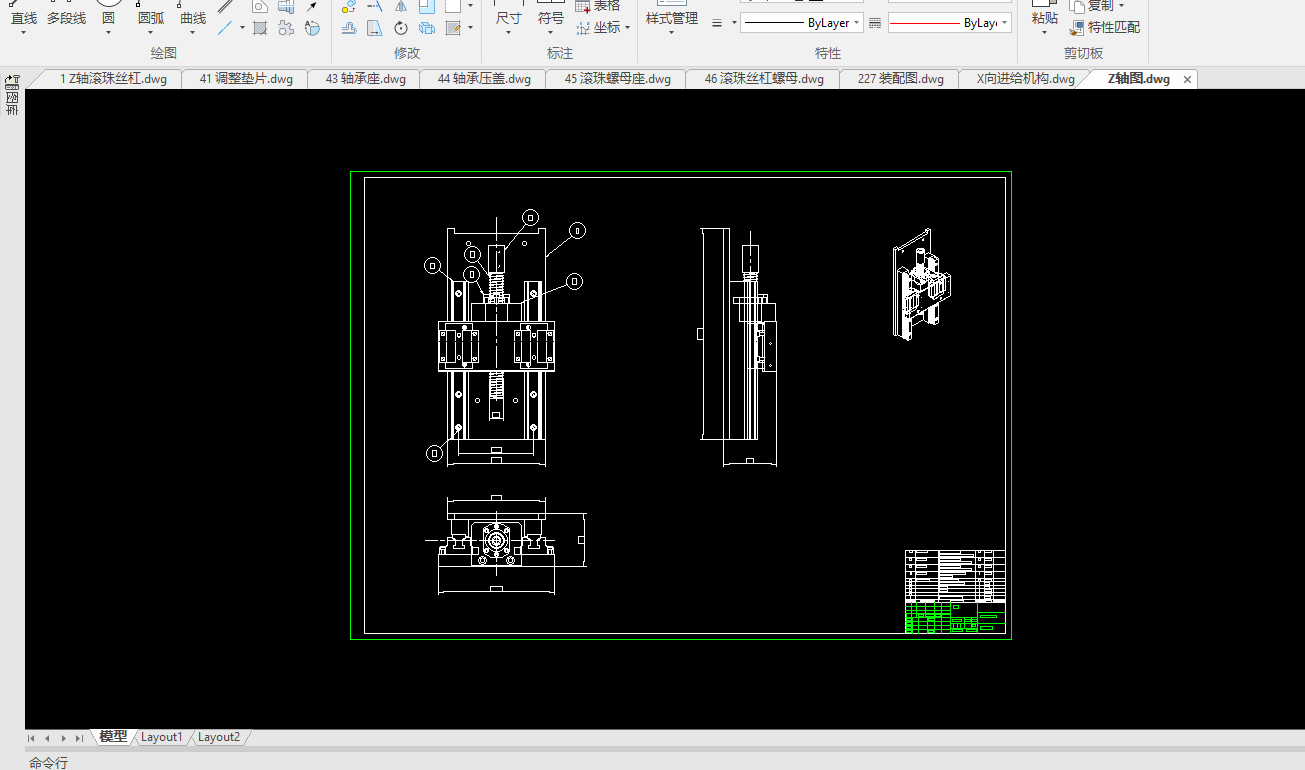Switch to the 227 装配图.dwg tab
This screenshot has height=770, width=1305.
pyautogui.click(x=900, y=79)
